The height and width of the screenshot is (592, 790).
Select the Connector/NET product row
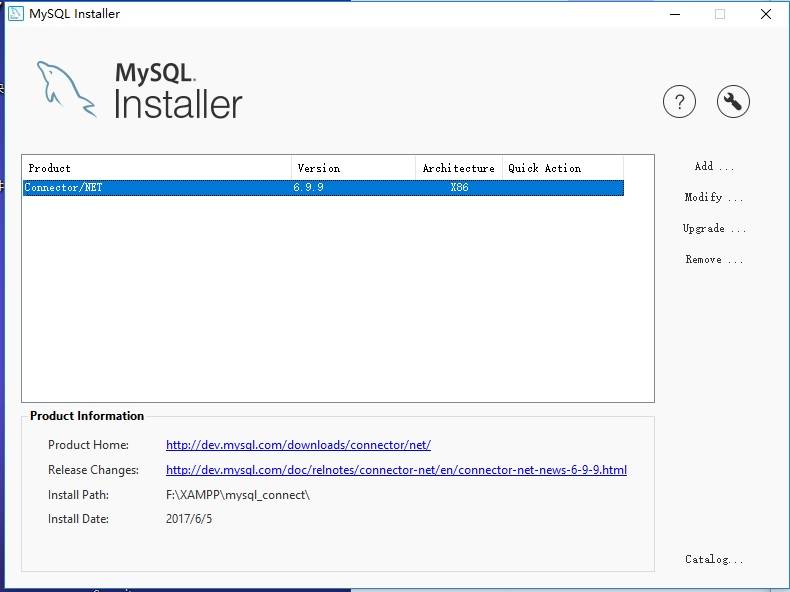pyautogui.click(x=323, y=187)
